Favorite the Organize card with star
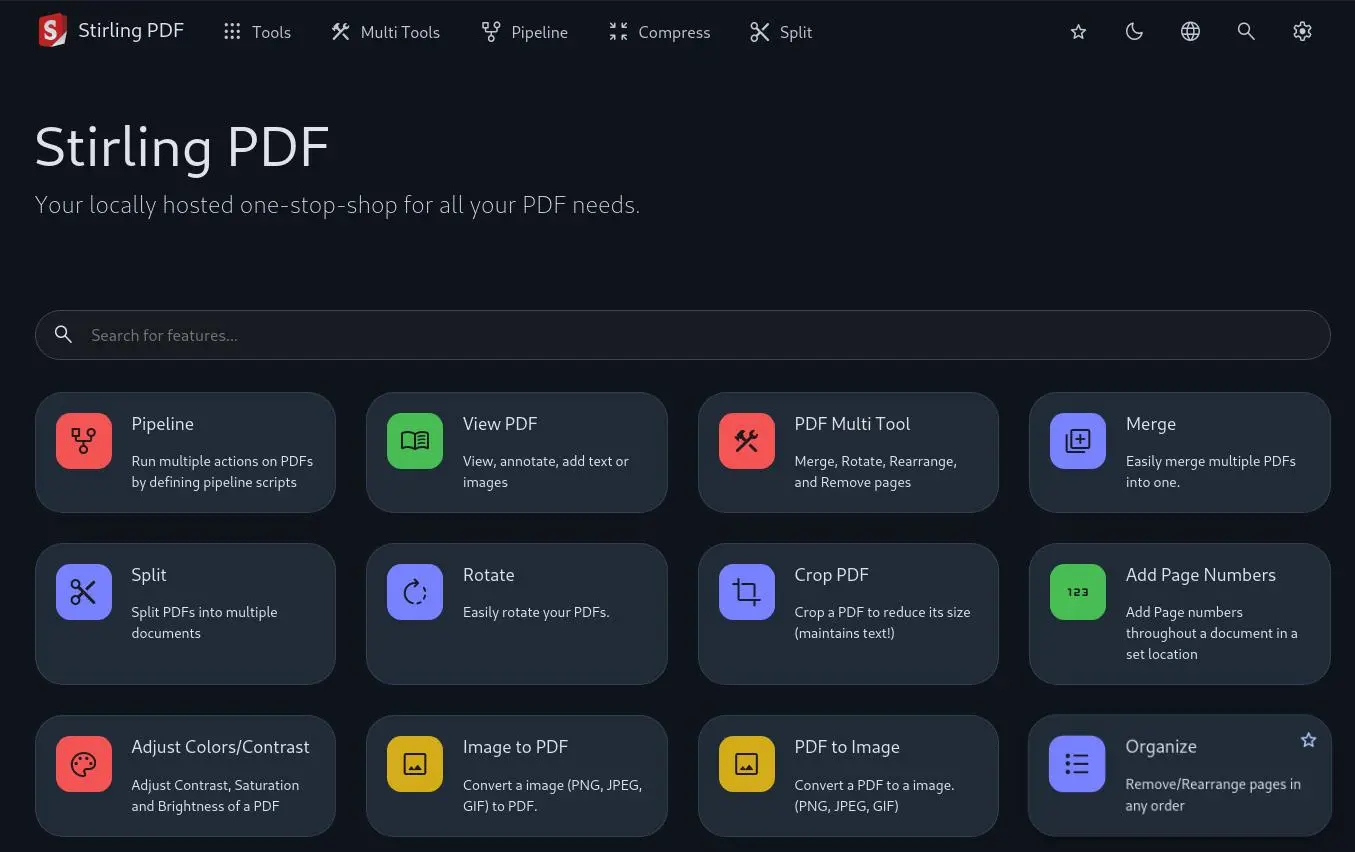The width and height of the screenshot is (1355, 852). click(x=1308, y=740)
